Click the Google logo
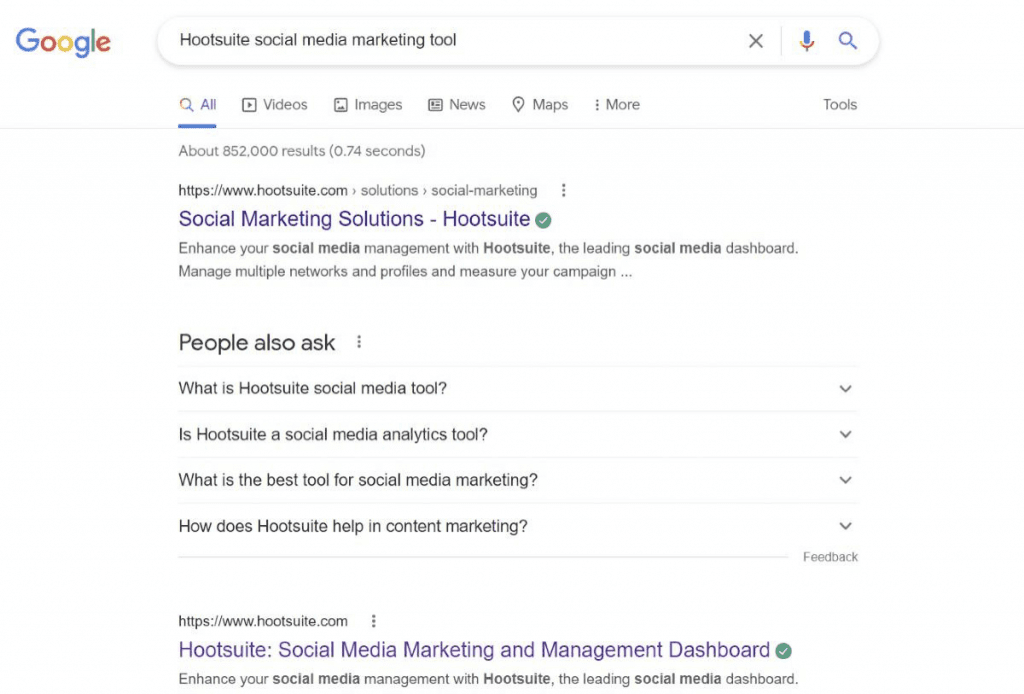The width and height of the screenshot is (1024, 694). [63, 42]
